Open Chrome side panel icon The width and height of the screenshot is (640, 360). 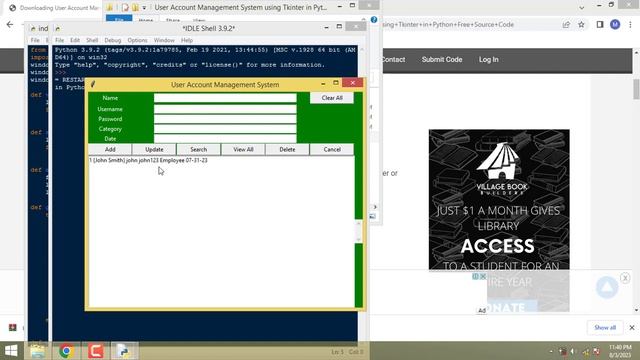coord(600,25)
